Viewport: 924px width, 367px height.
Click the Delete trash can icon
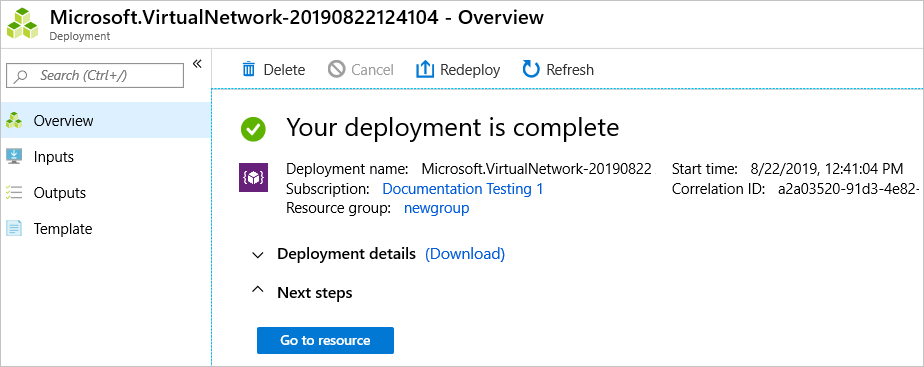click(x=249, y=70)
